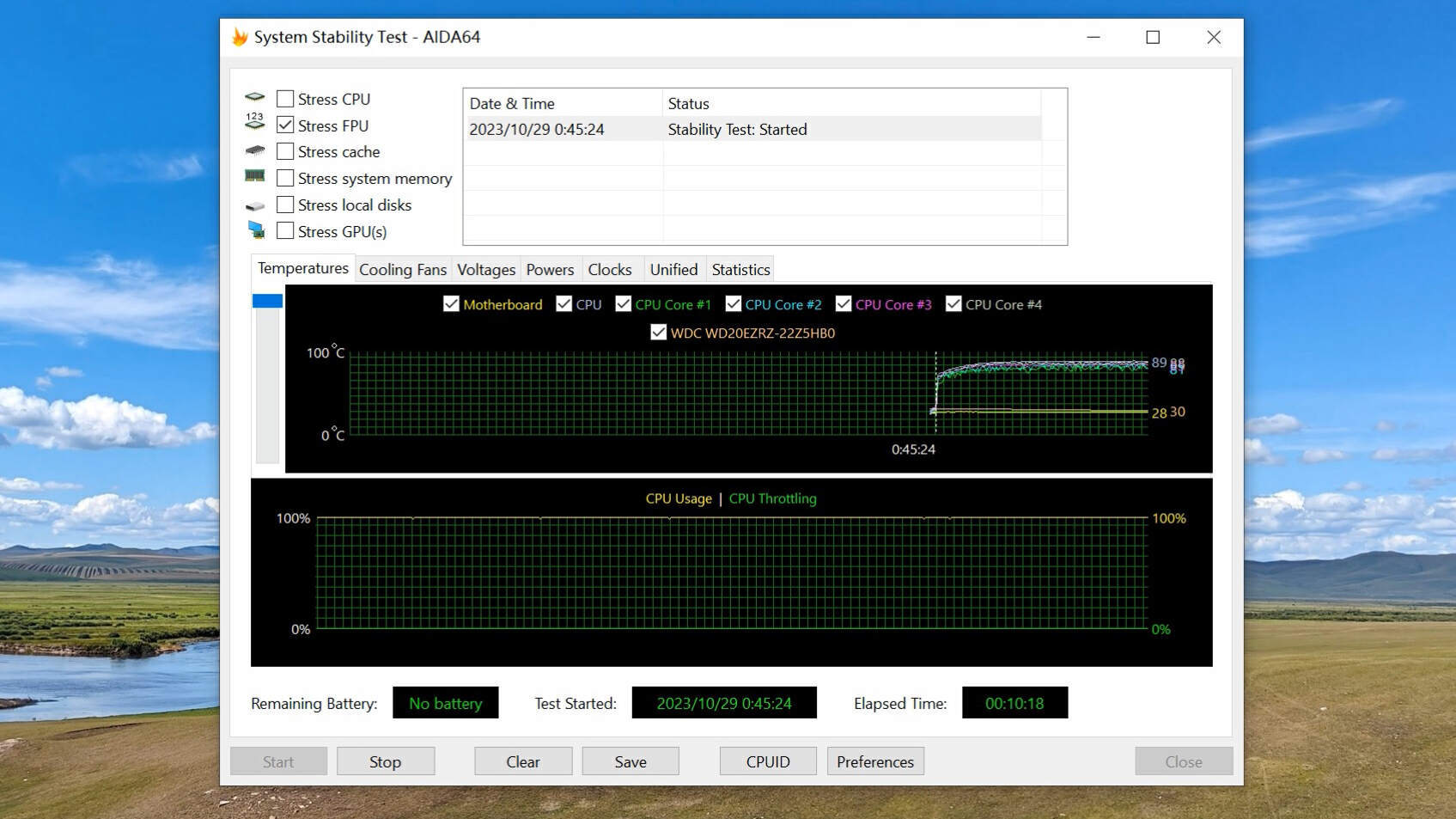Toggle the CPU temperature graph checkbox

pyautogui.click(x=564, y=303)
